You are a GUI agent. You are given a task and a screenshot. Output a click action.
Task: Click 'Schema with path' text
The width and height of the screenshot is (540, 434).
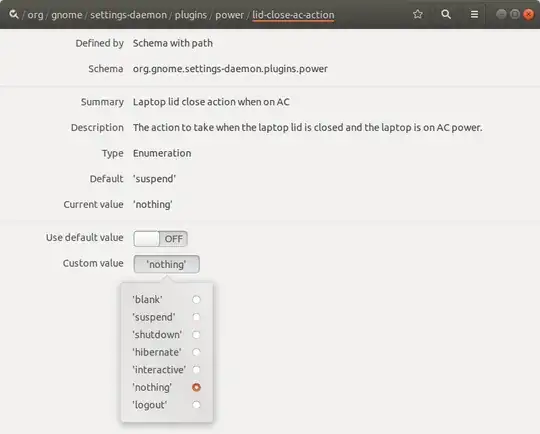pyautogui.click(x=173, y=43)
